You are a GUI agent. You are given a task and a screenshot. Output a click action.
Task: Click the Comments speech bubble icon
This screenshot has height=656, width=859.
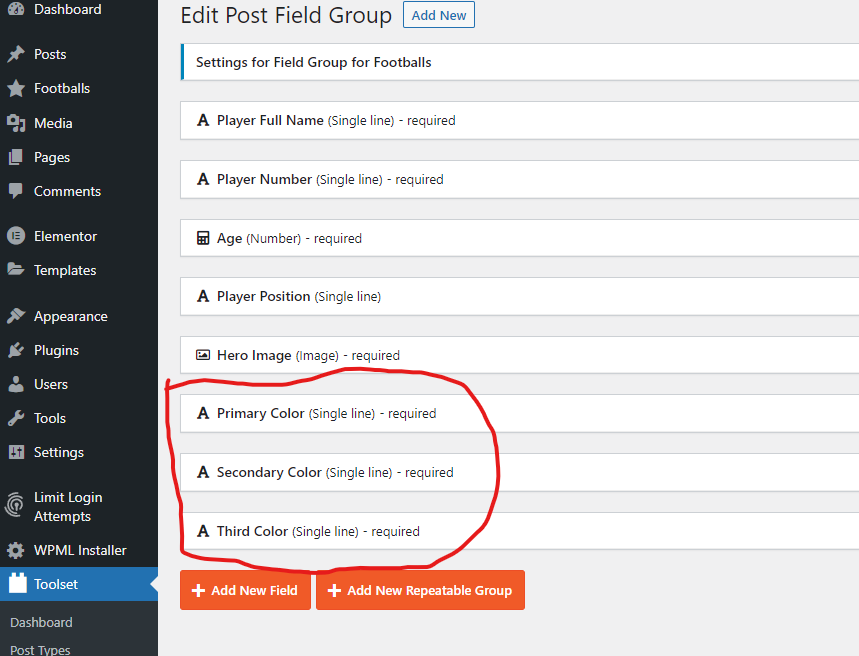16,191
